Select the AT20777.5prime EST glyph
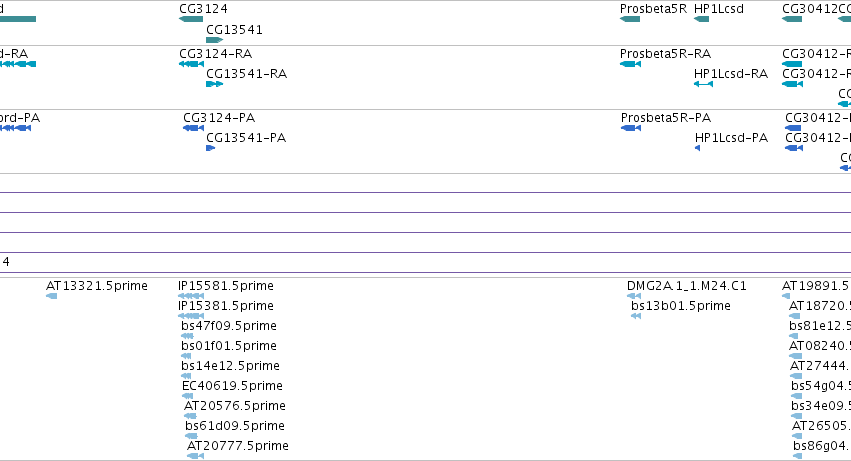This screenshot has width=851, height=461. tap(195, 456)
